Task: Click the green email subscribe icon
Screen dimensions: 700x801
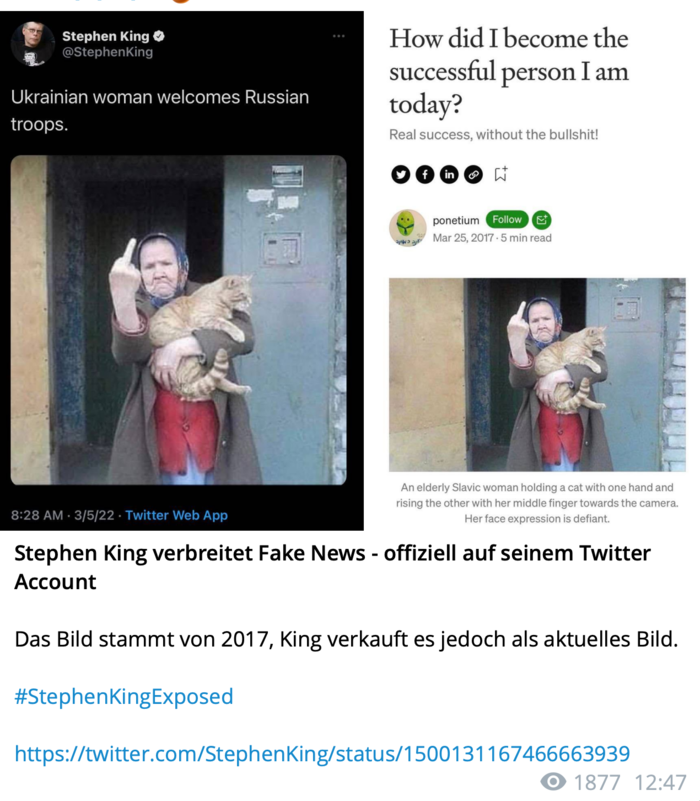Action: pos(542,220)
